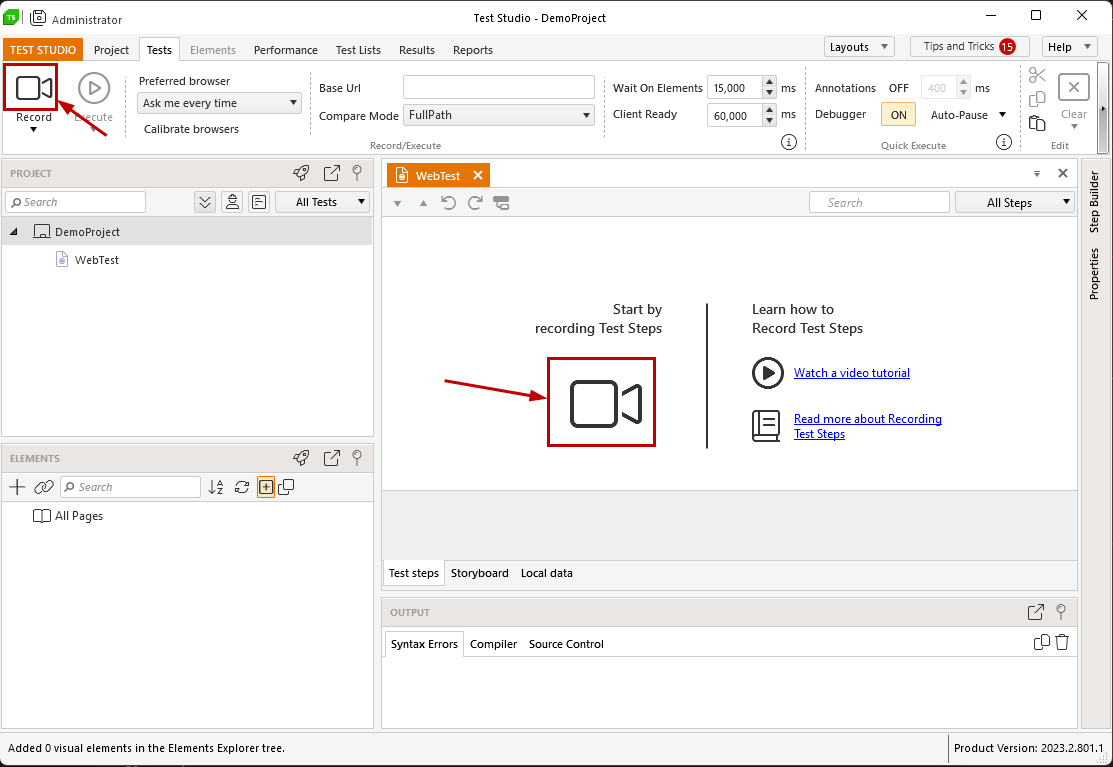Pop out the Output panel

click(1036, 612)
